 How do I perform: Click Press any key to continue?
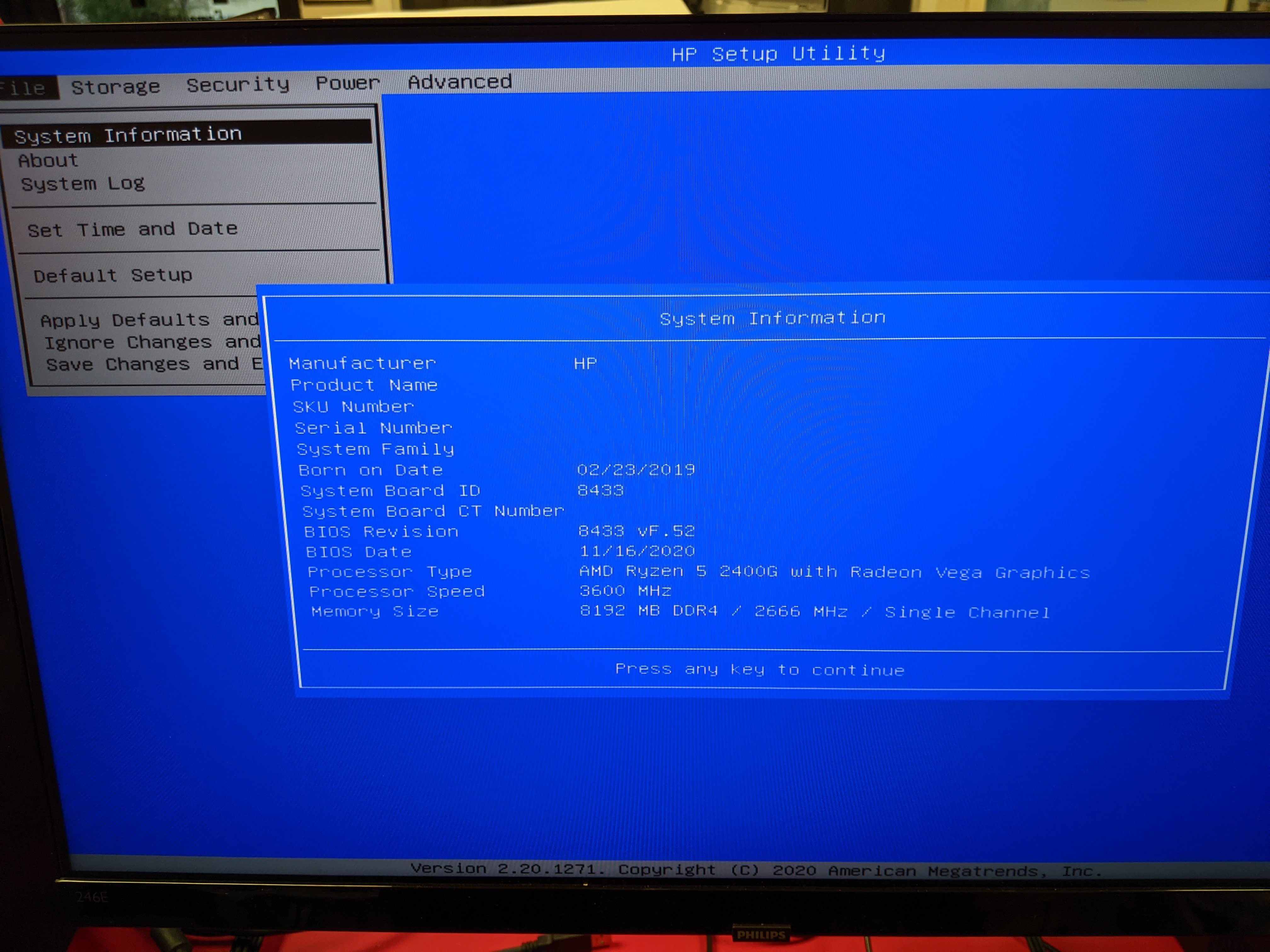760,670
